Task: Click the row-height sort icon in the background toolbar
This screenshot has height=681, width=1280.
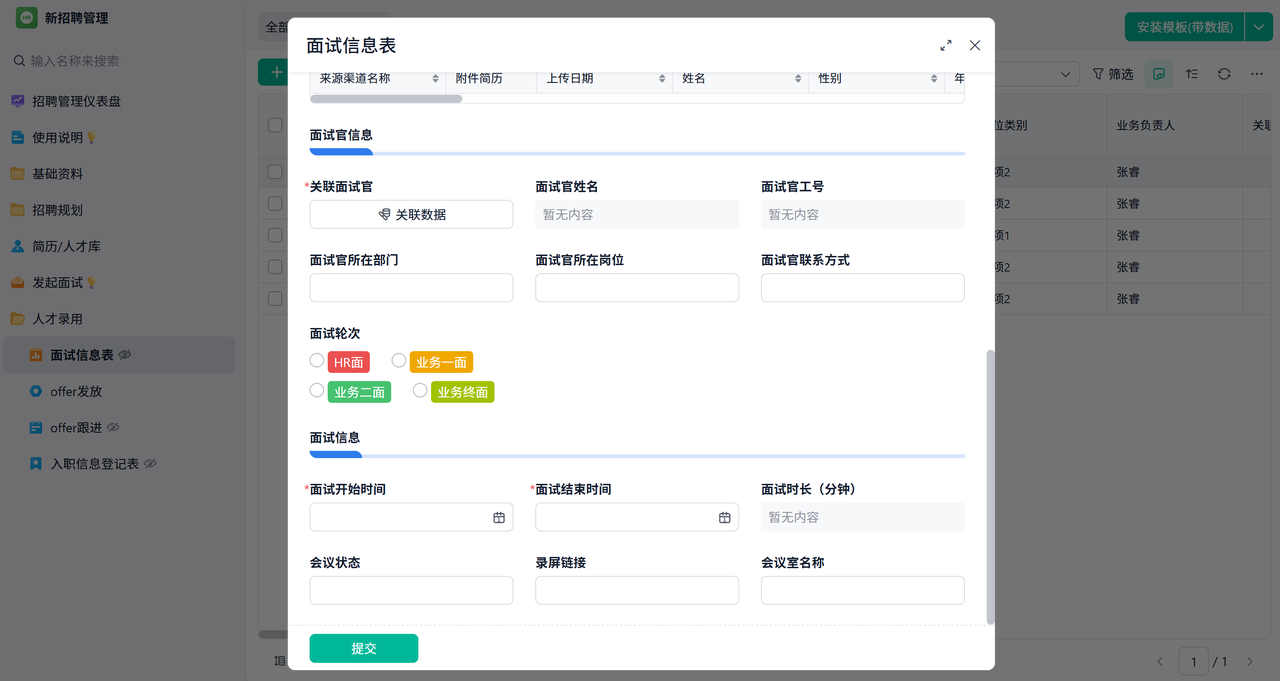Action: (1192, 74)
